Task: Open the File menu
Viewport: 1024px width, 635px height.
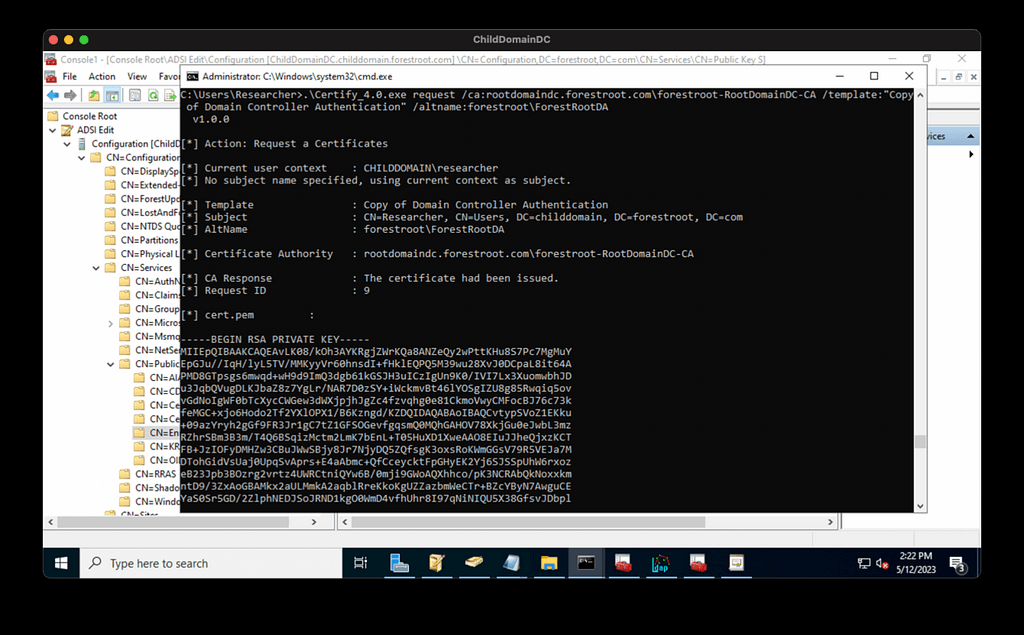Action: [69, 76]
